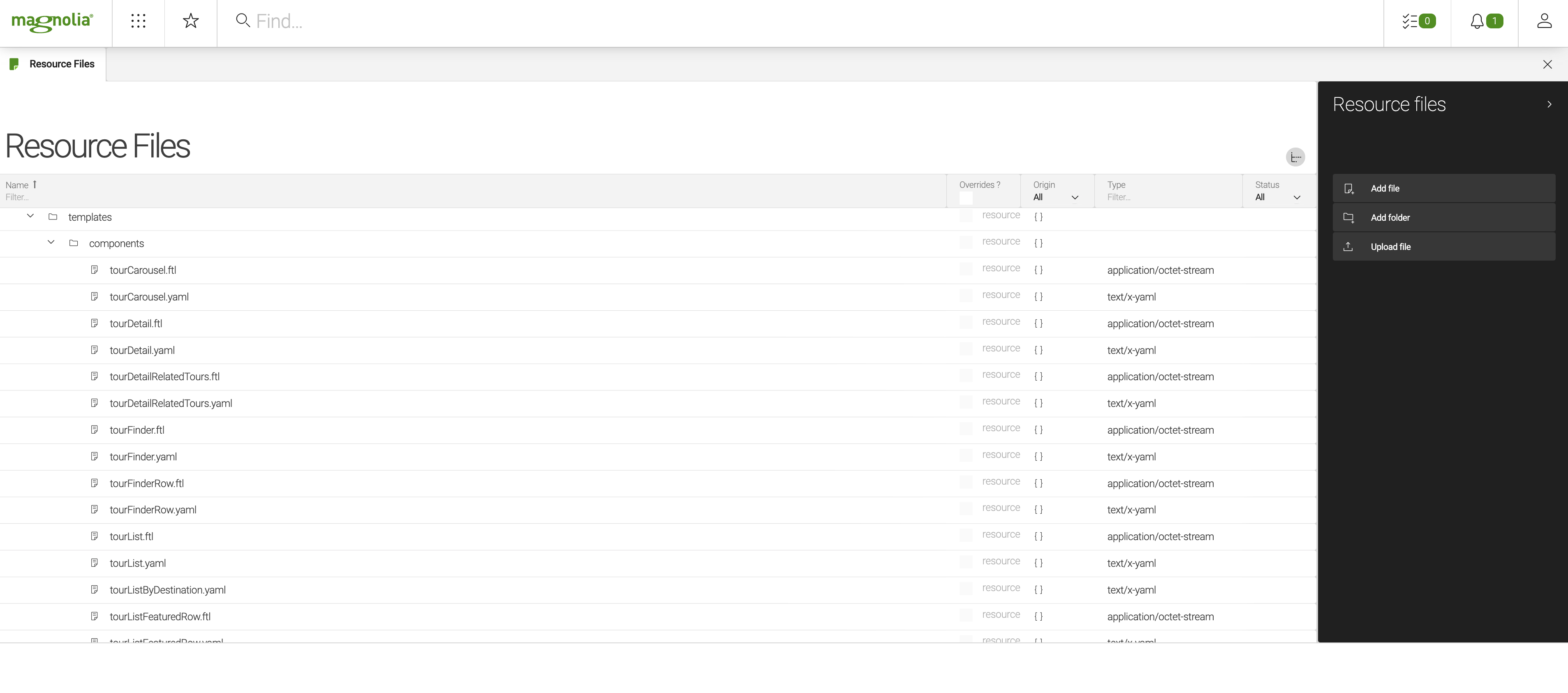Close the Resource Files app

click(1547, 65)
